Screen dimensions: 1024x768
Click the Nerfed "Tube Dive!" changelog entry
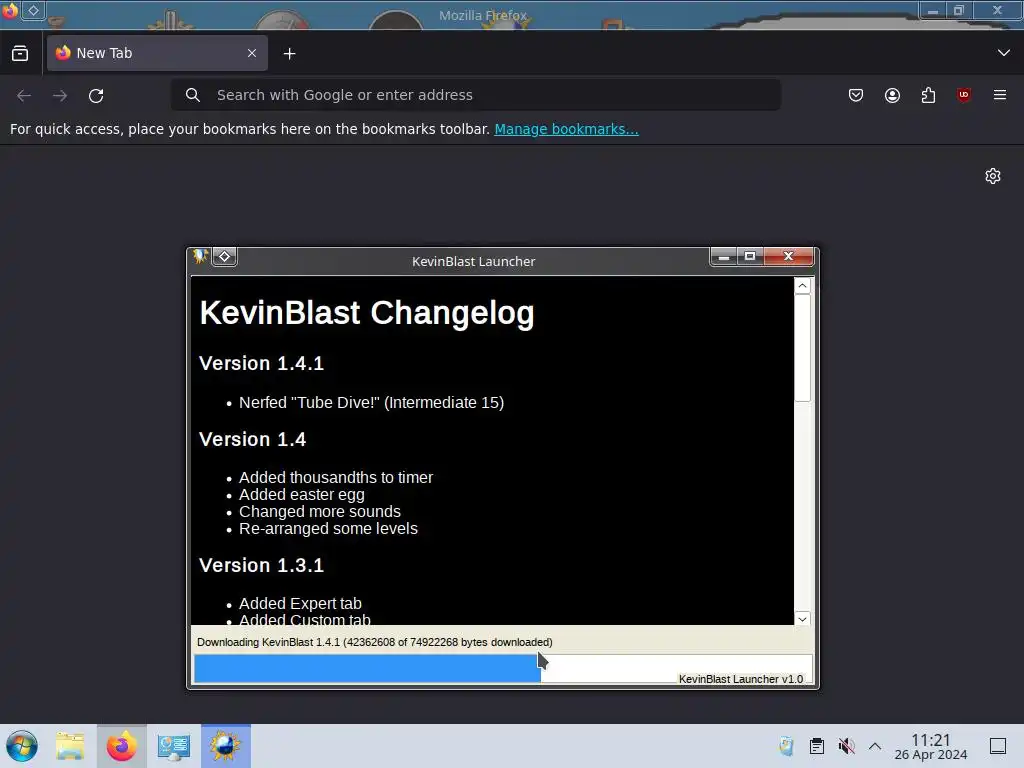click(371, 402)
